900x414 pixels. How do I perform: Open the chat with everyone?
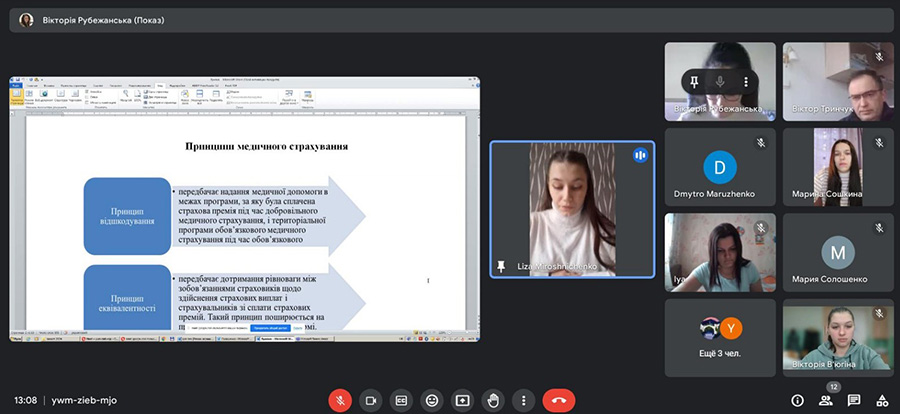tap(854, 400)
